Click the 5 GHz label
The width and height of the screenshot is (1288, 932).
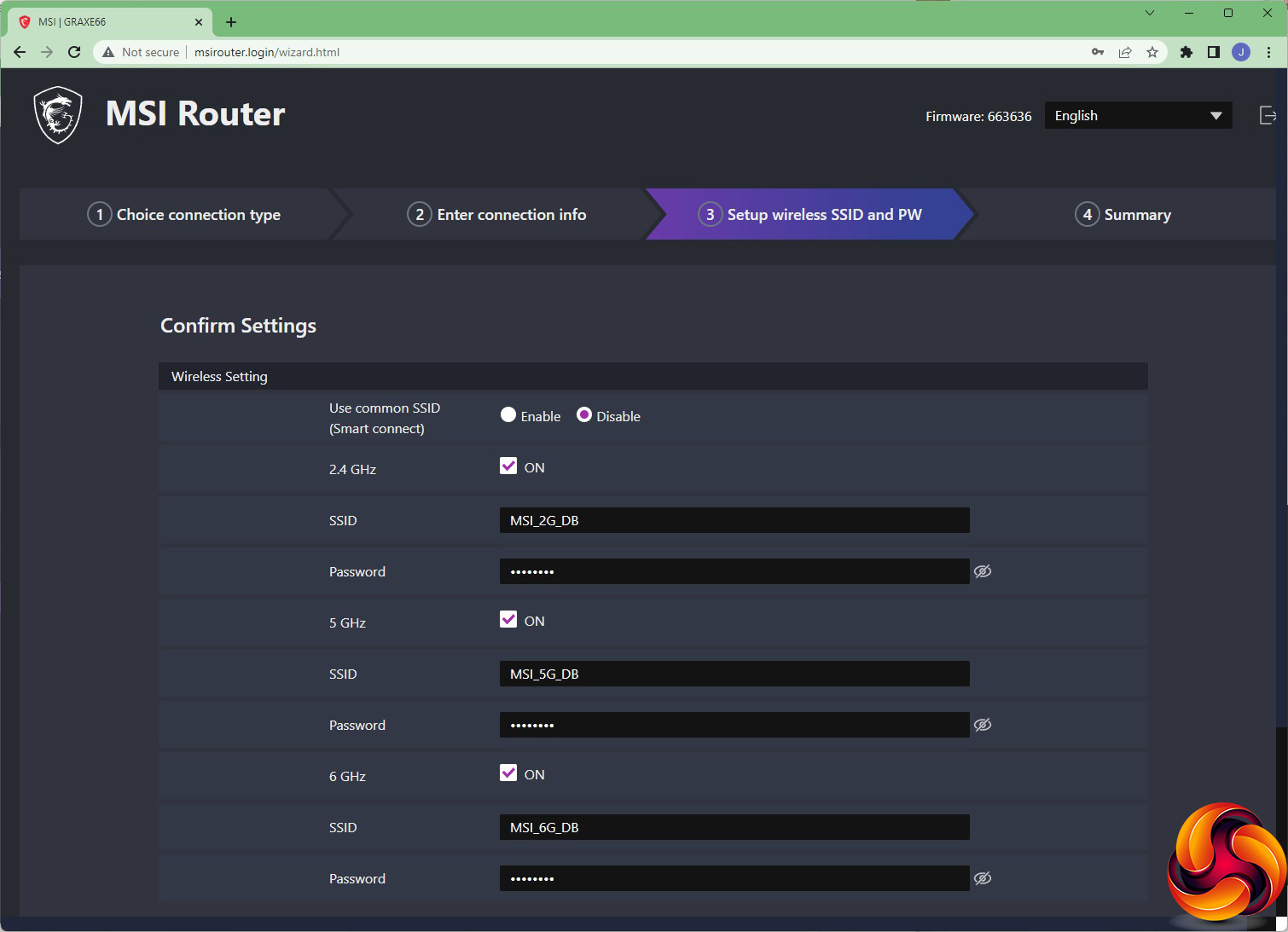point(347,622)
